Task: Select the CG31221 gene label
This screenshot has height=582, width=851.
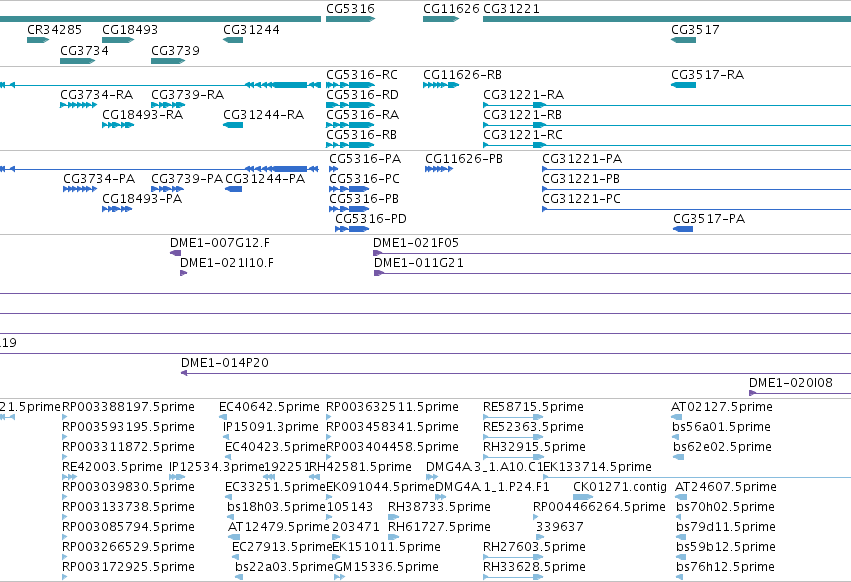Action: click(511, 9)
